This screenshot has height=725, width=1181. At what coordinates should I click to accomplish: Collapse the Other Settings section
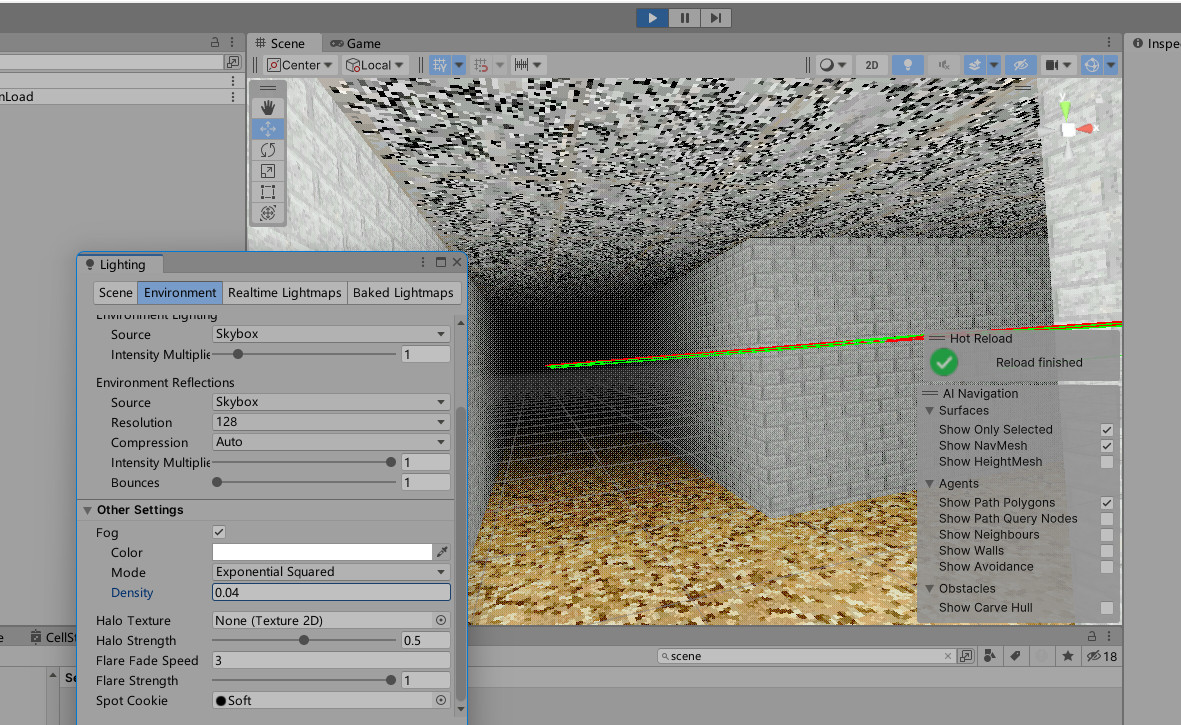[x=87, y=509]
